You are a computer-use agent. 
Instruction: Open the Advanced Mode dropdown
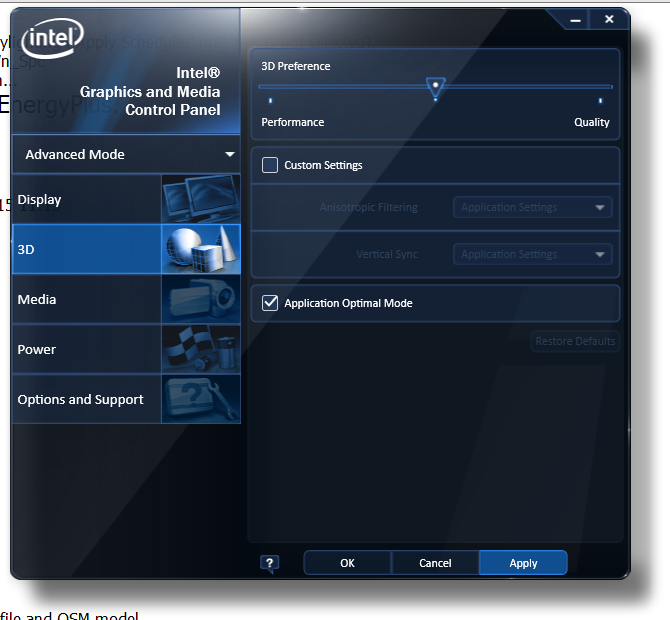(126, 154)
